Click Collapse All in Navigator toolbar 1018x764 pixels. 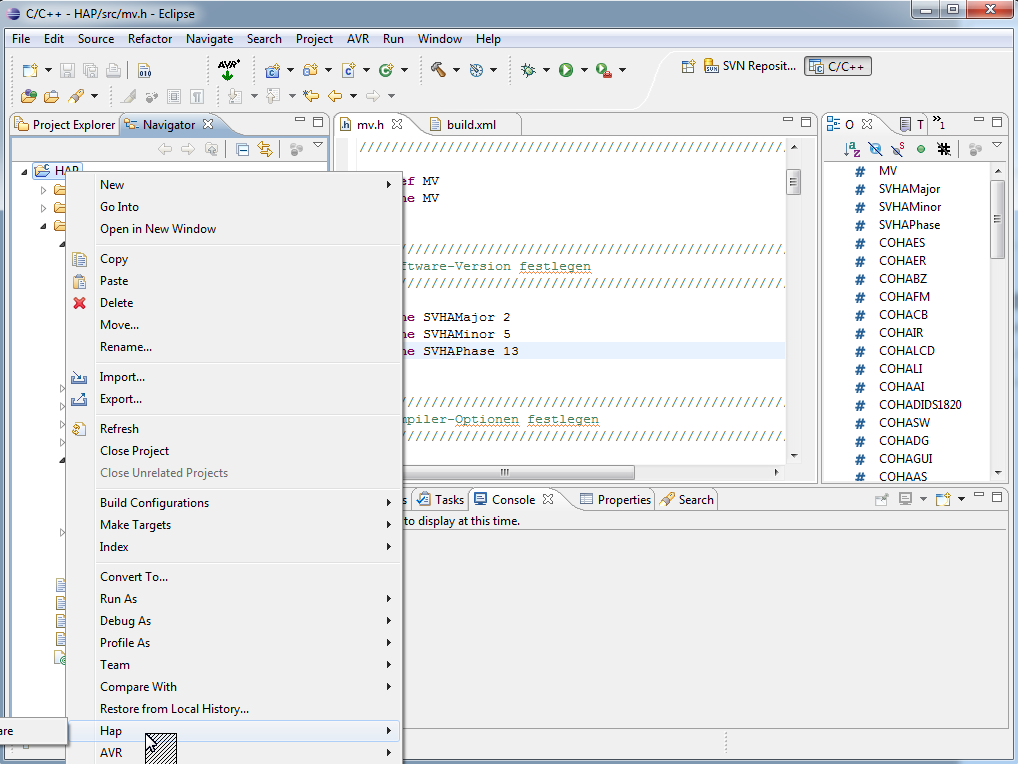click(242, 150)
